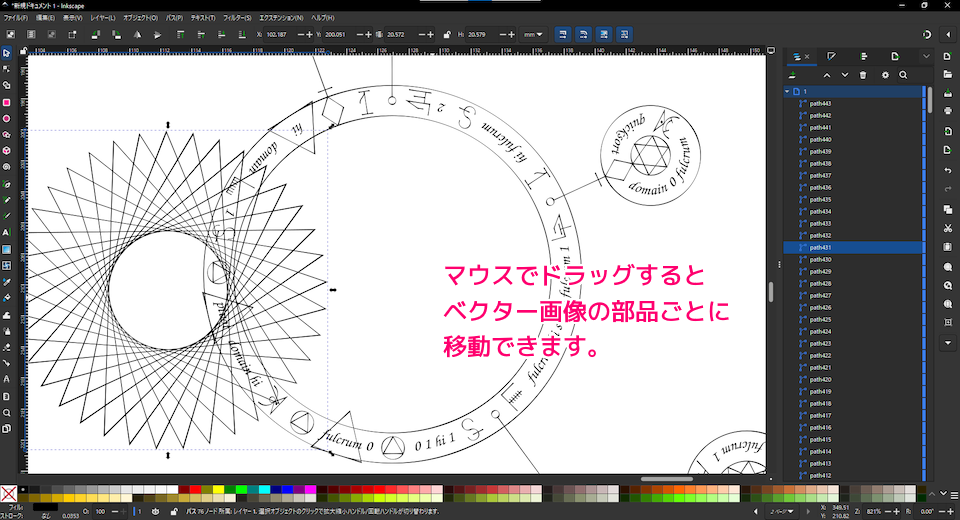Click the Duplicate icon in command bar
Viewport: 960px width, 520px height.
tap(948, 209)
